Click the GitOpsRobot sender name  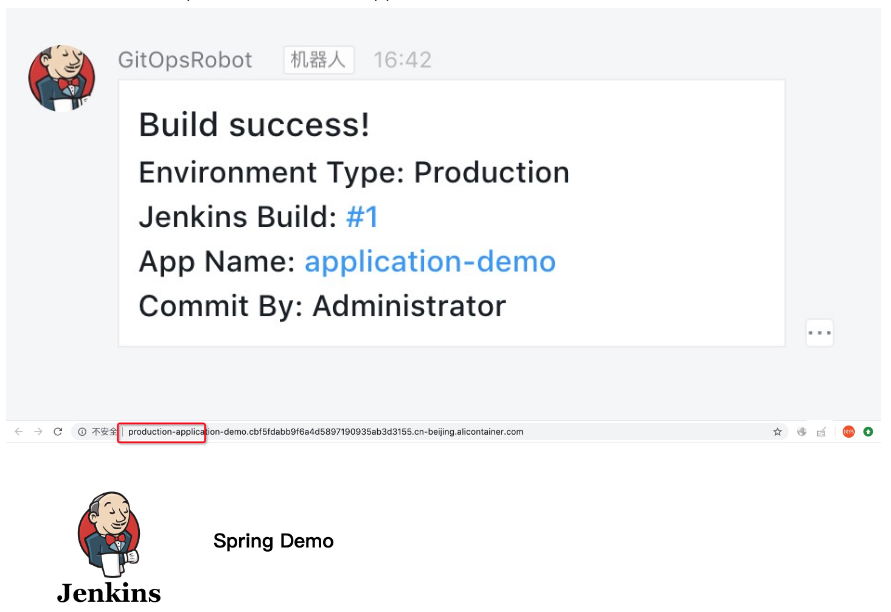[x=185, y=60]
